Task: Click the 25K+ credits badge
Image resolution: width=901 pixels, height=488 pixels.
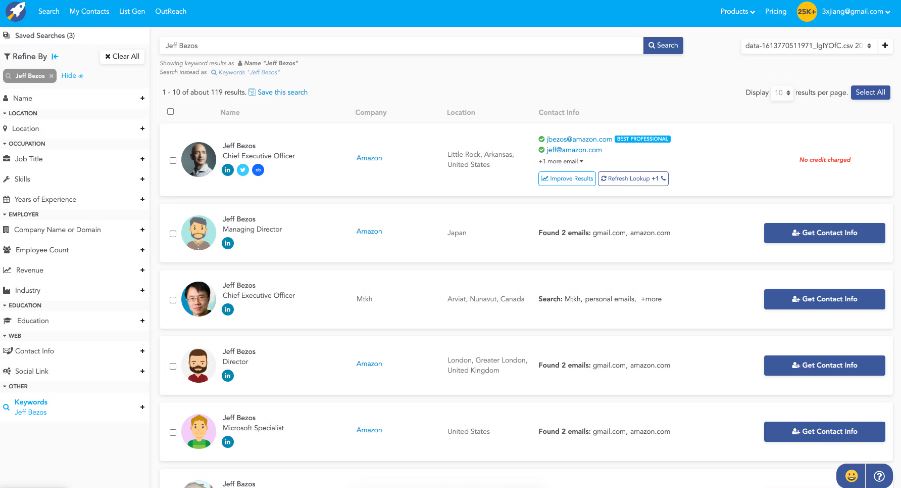Action: 806,11
